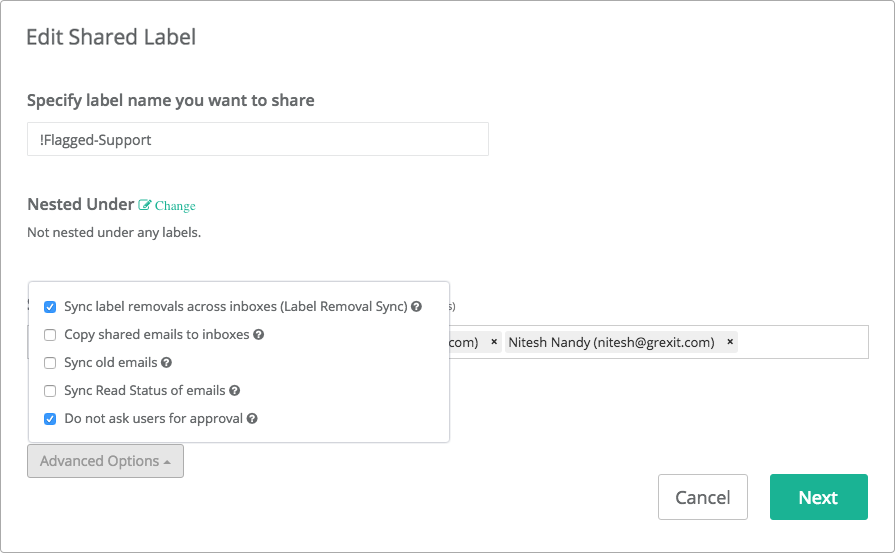Click help icon next to Label Removal Sync
This screenshot has height=553, width=895.
(416, 306)
